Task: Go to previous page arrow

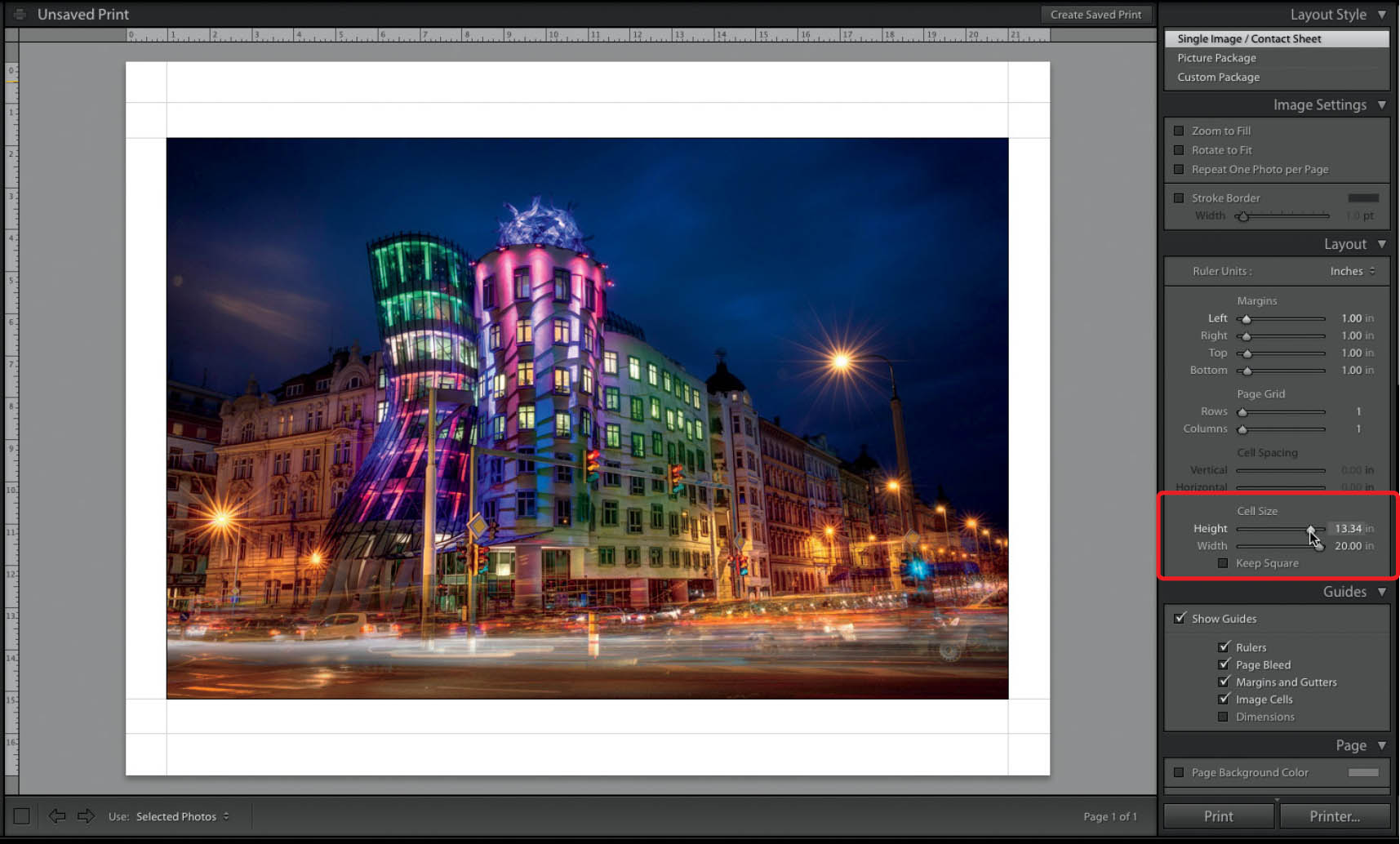Action: click(x=56, y=815)
